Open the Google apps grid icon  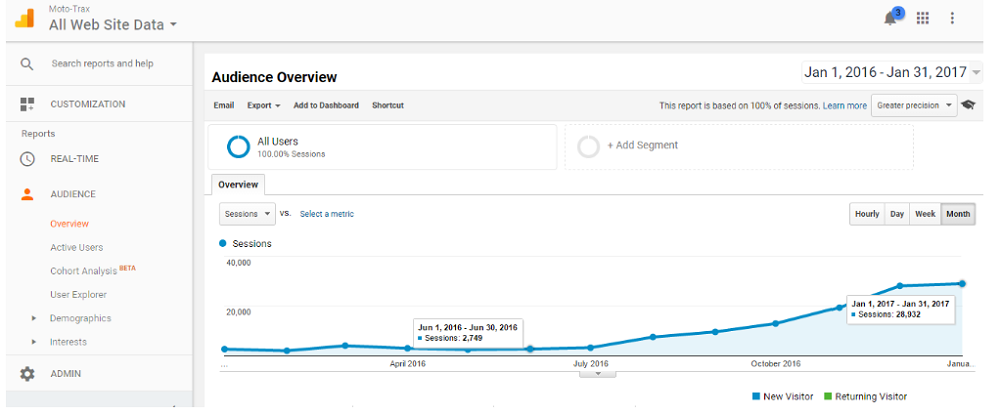tap(922, 18)
